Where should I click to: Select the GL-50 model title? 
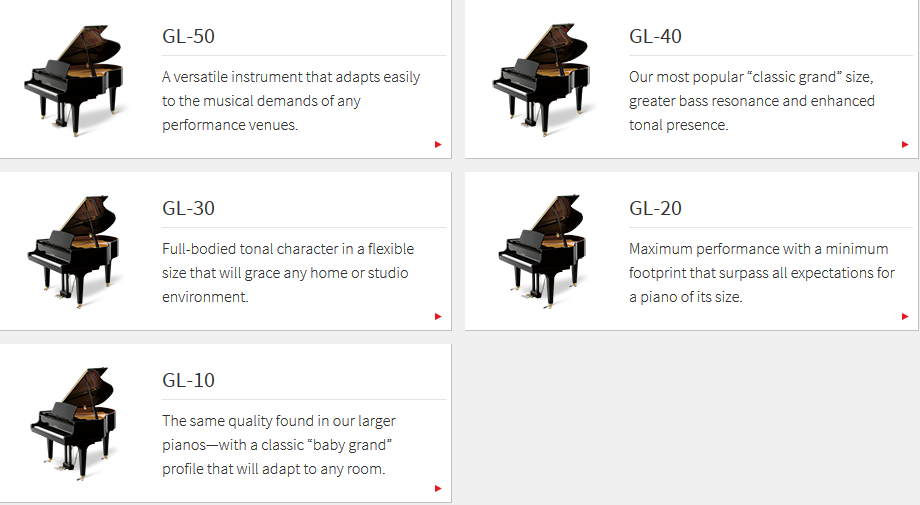[x=188, y=36]
